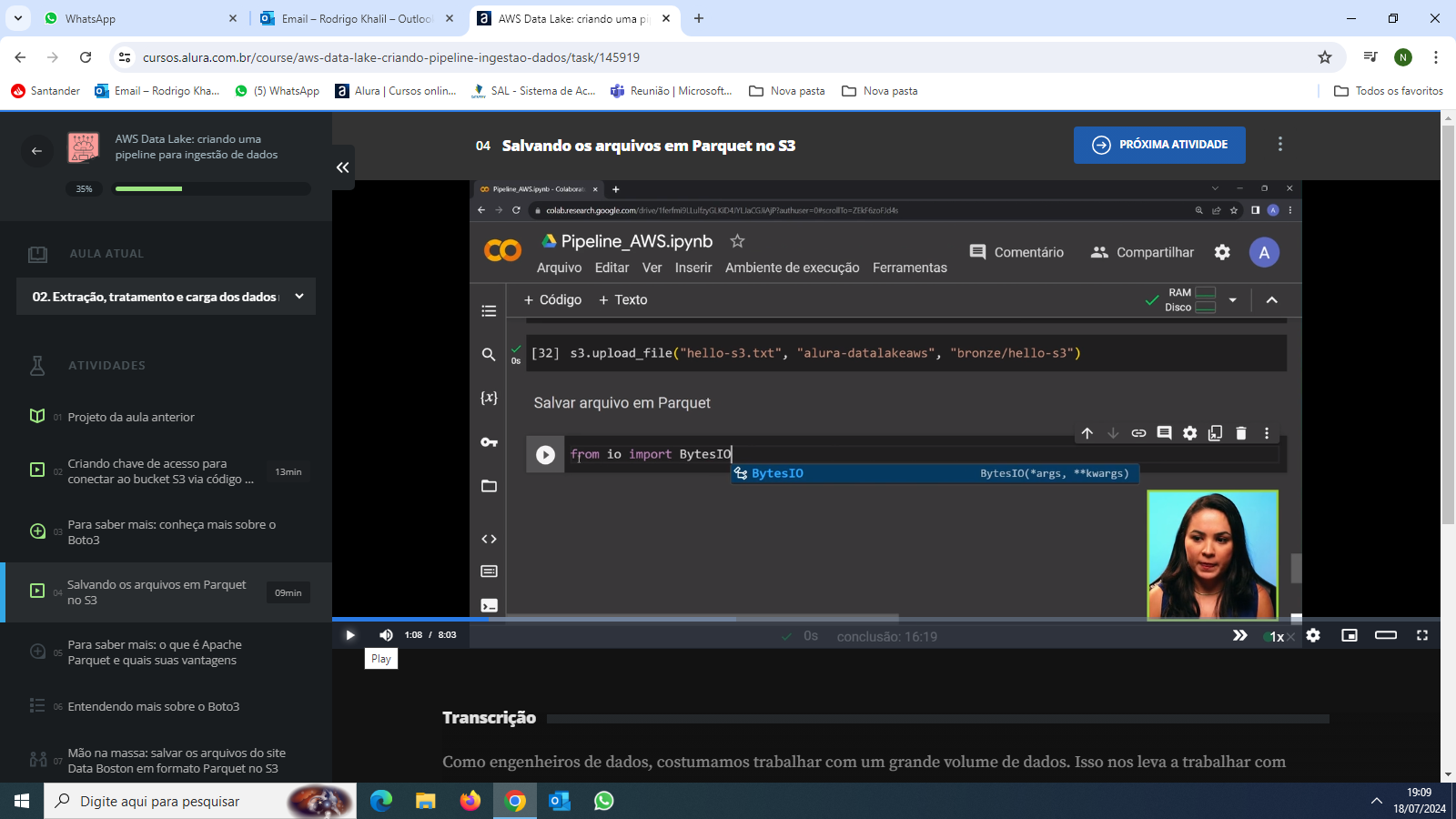
Task: Open Santander bookmark
Action: coord(45,91)
